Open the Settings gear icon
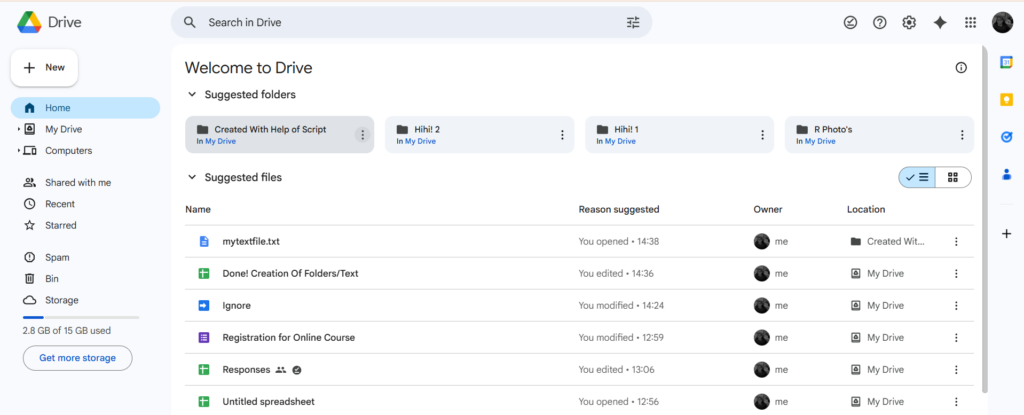The width and height of the screenshot is (1024, 415). (x=909, y=22)
